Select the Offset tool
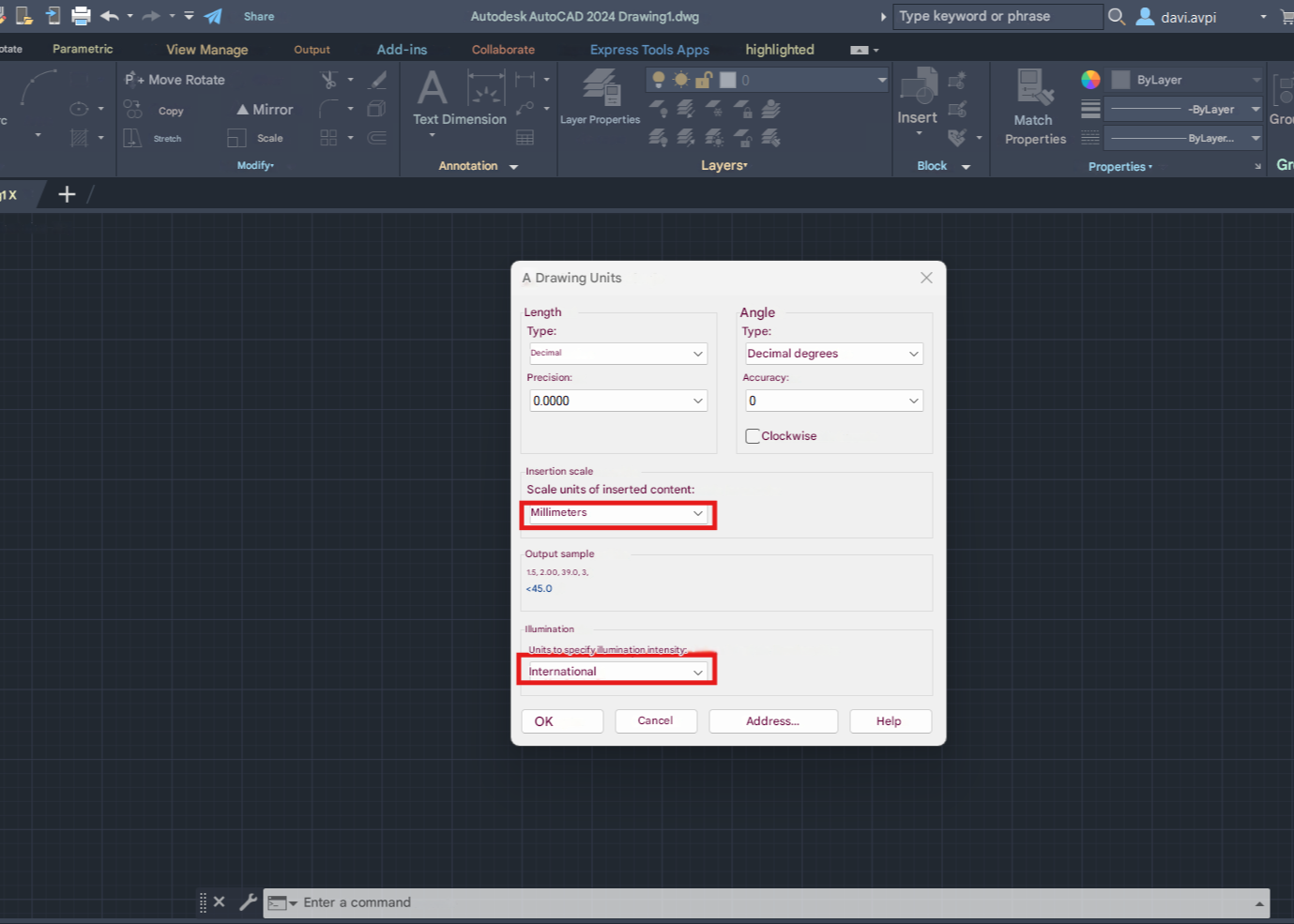The height and width of the screenshot is (924, 1294). point(377,138)
